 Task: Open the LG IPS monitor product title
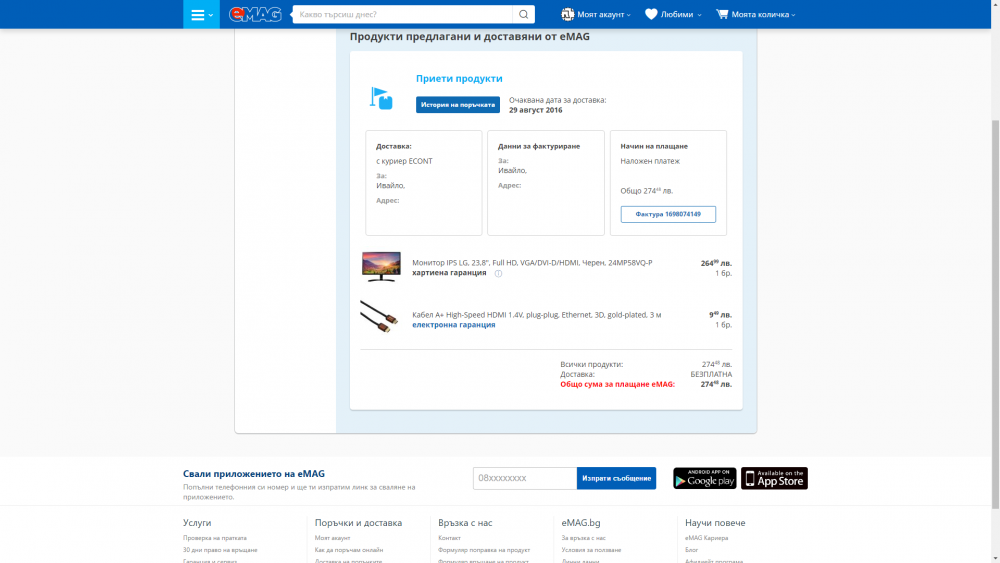pos(532,263)
